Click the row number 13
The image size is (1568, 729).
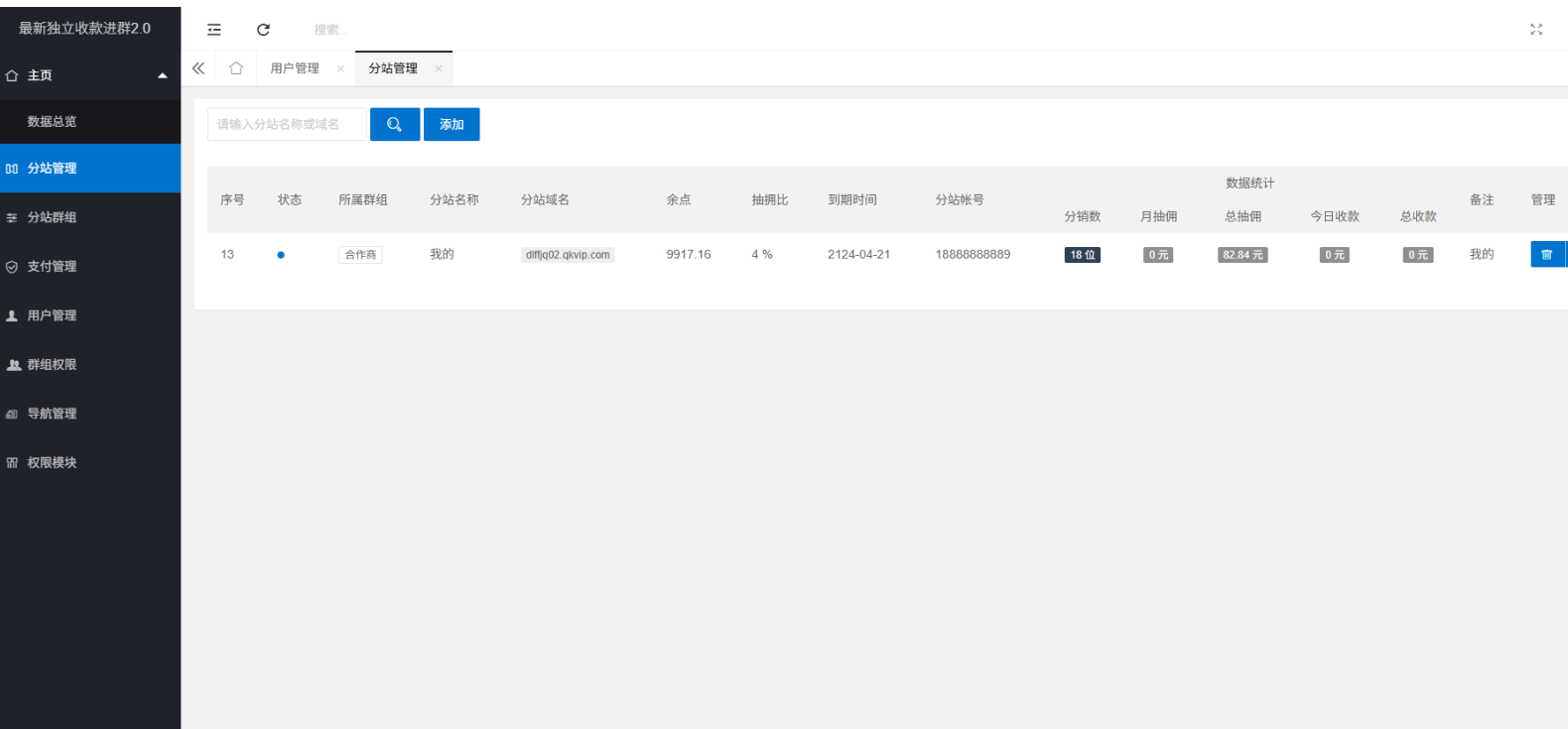(x=227, y=255)
